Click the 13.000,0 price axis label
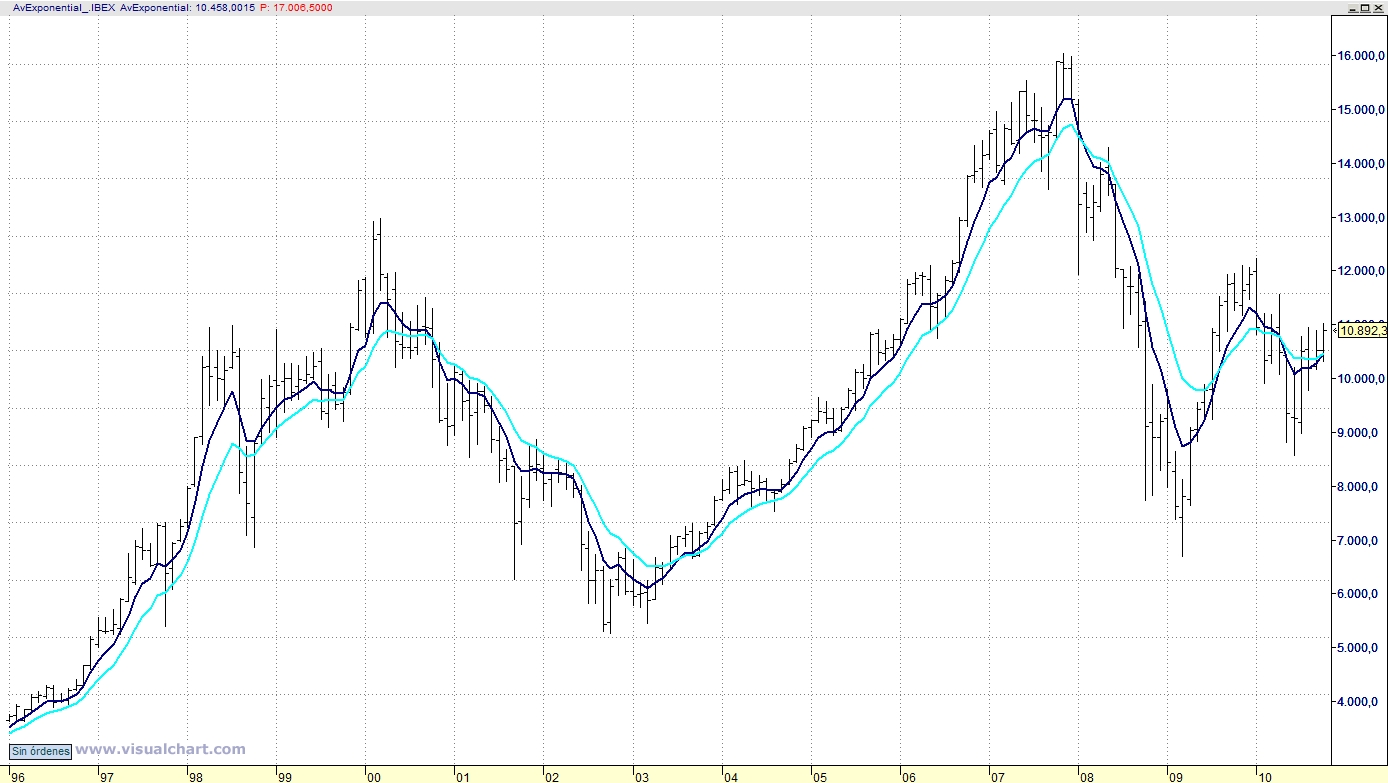 [x=1361, y=218]
